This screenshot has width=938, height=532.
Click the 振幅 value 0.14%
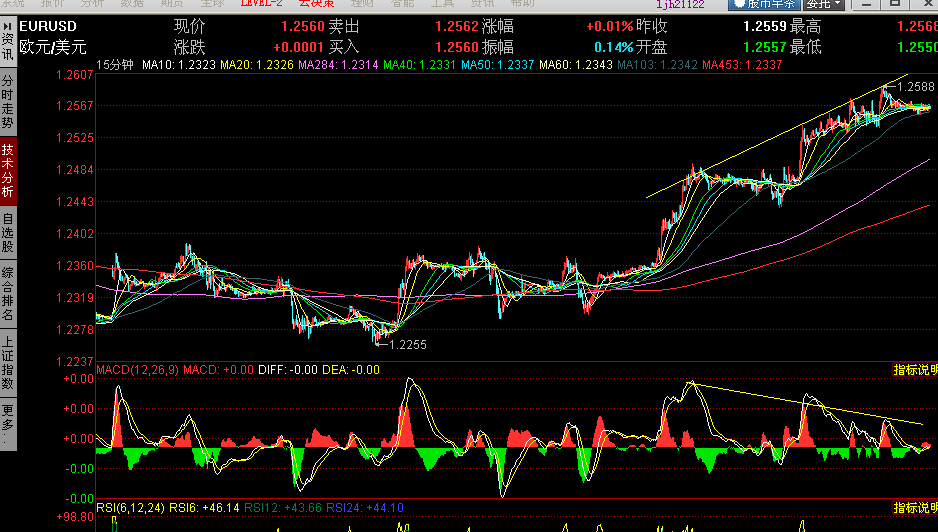click(613, 47)
